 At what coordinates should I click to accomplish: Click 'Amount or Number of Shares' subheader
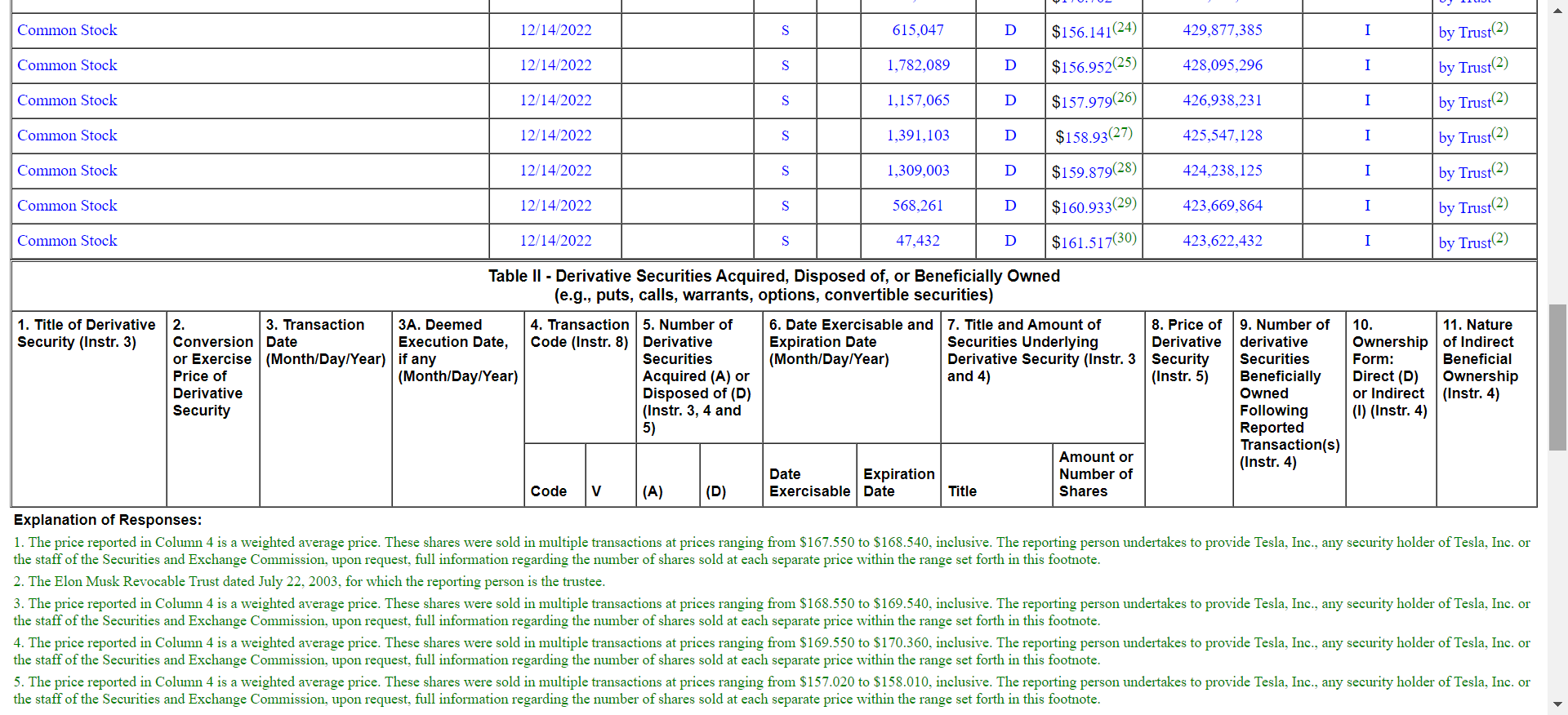[1096, 474]
